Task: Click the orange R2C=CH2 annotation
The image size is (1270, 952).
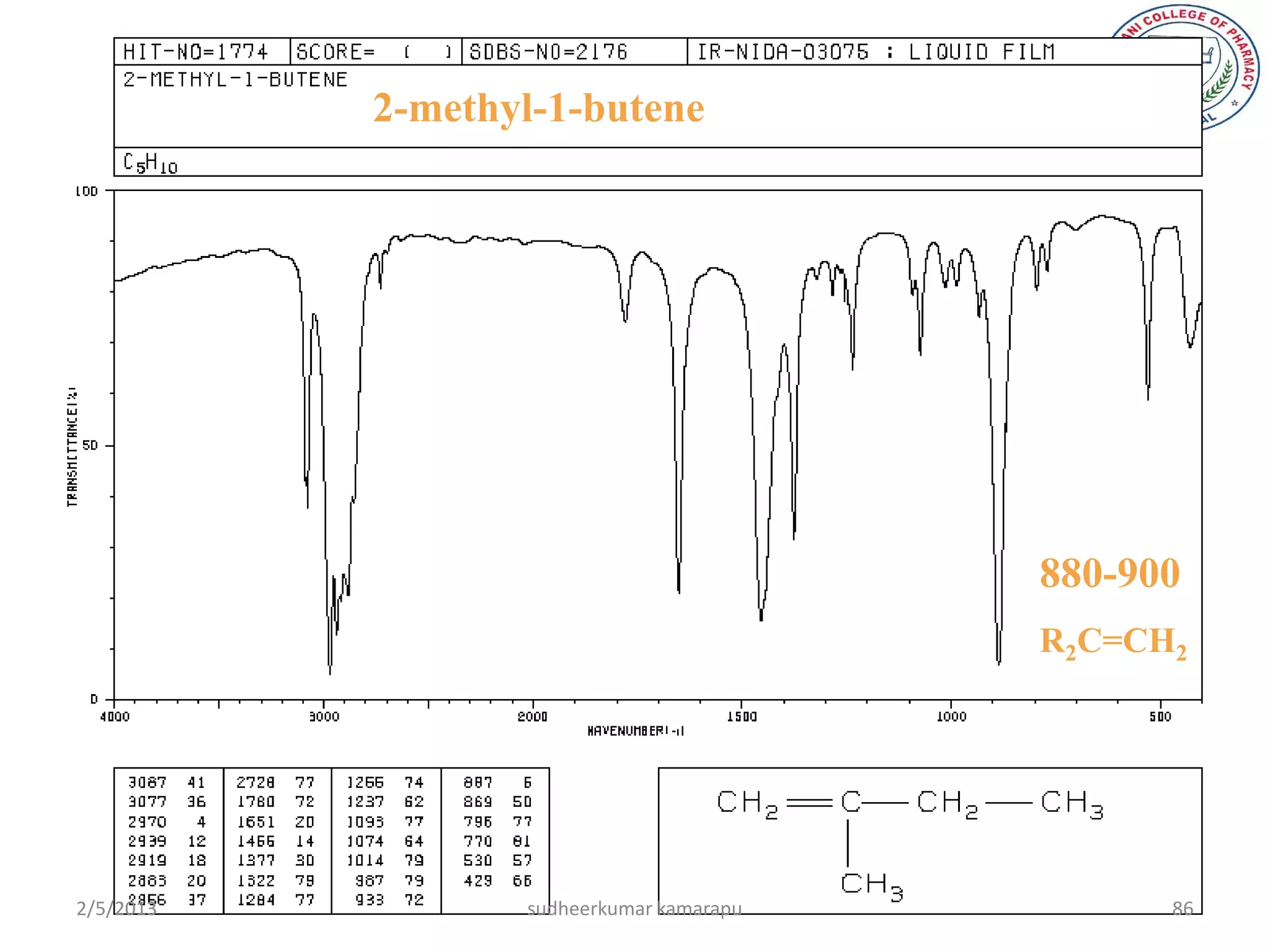Action: click(1113, 643)
